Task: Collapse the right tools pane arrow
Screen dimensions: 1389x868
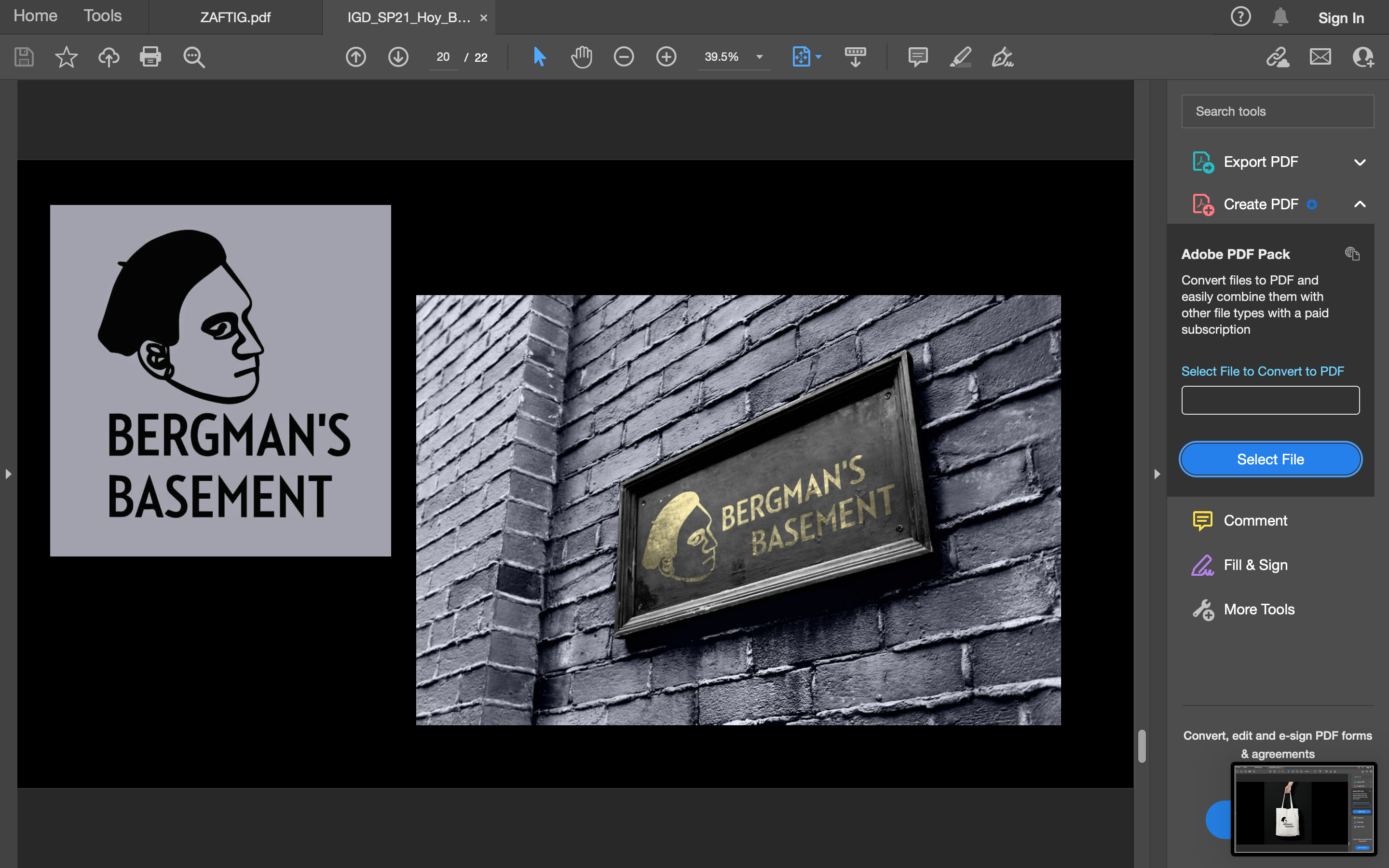Action: point(1157,474)
